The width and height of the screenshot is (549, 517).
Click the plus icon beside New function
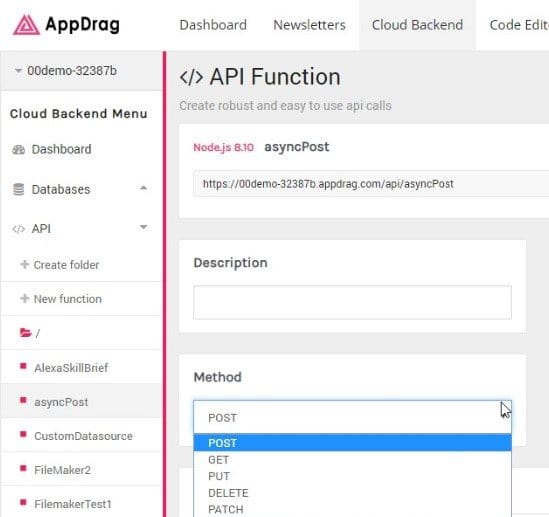click(x=25, y=299)
